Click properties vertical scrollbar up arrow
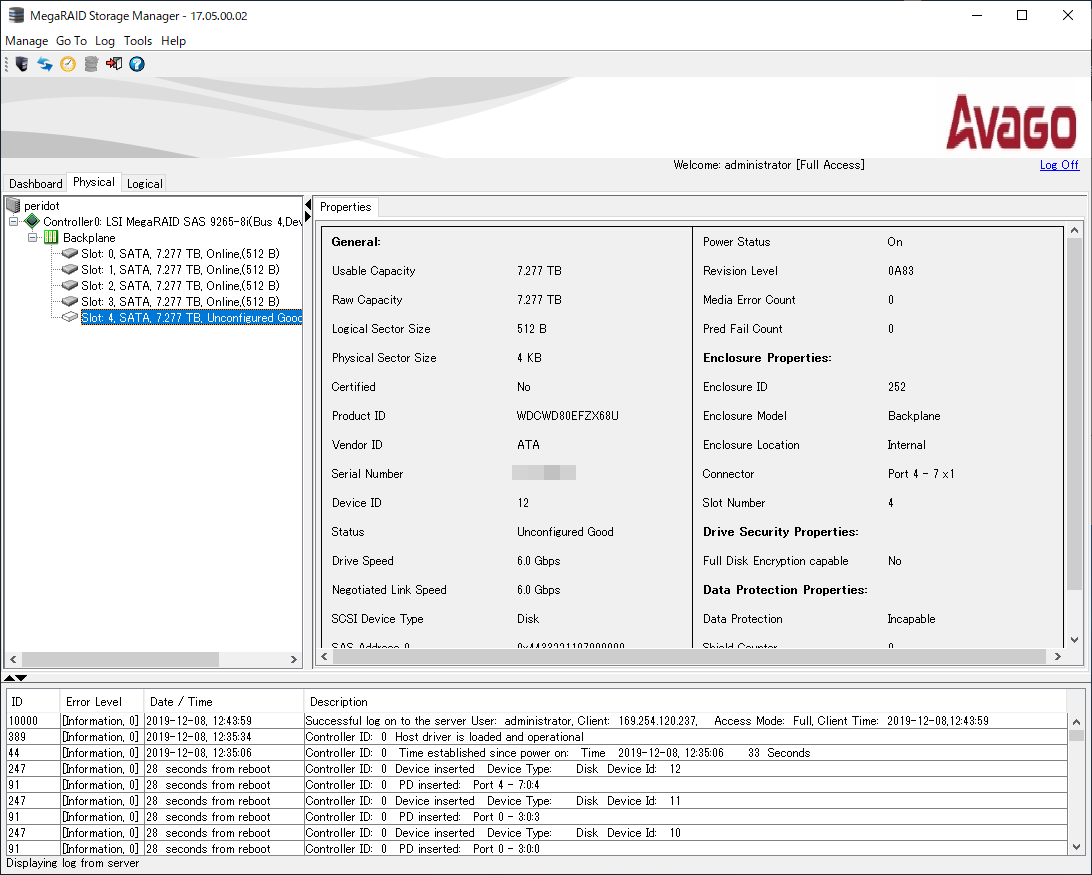Viewport: 1092px width, 875px height. [x=1074, y=231]
